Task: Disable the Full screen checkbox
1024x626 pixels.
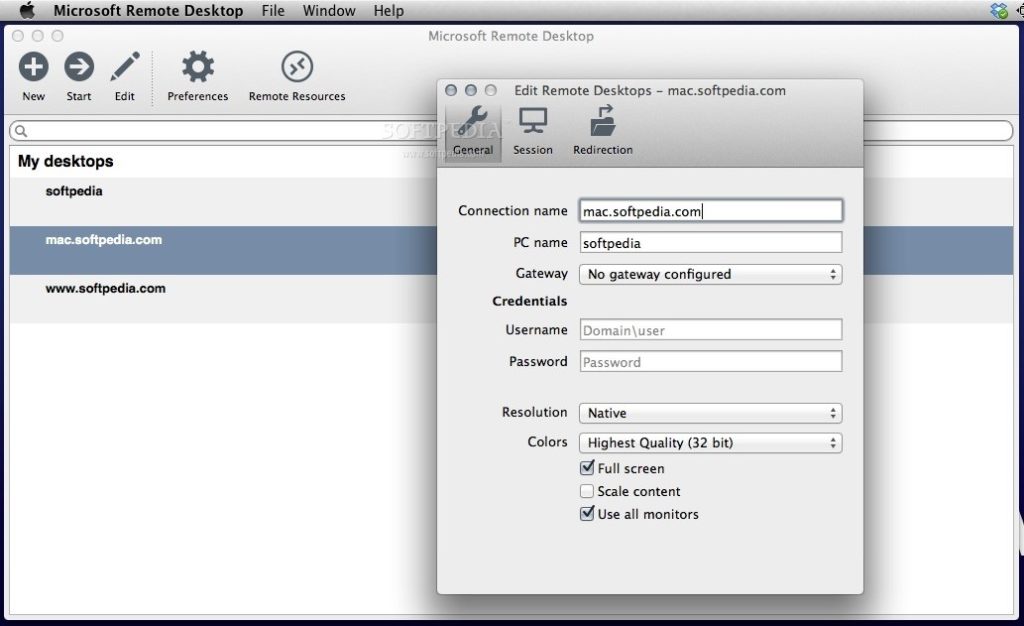Action: pyautogui.click(x=586, y=468)
